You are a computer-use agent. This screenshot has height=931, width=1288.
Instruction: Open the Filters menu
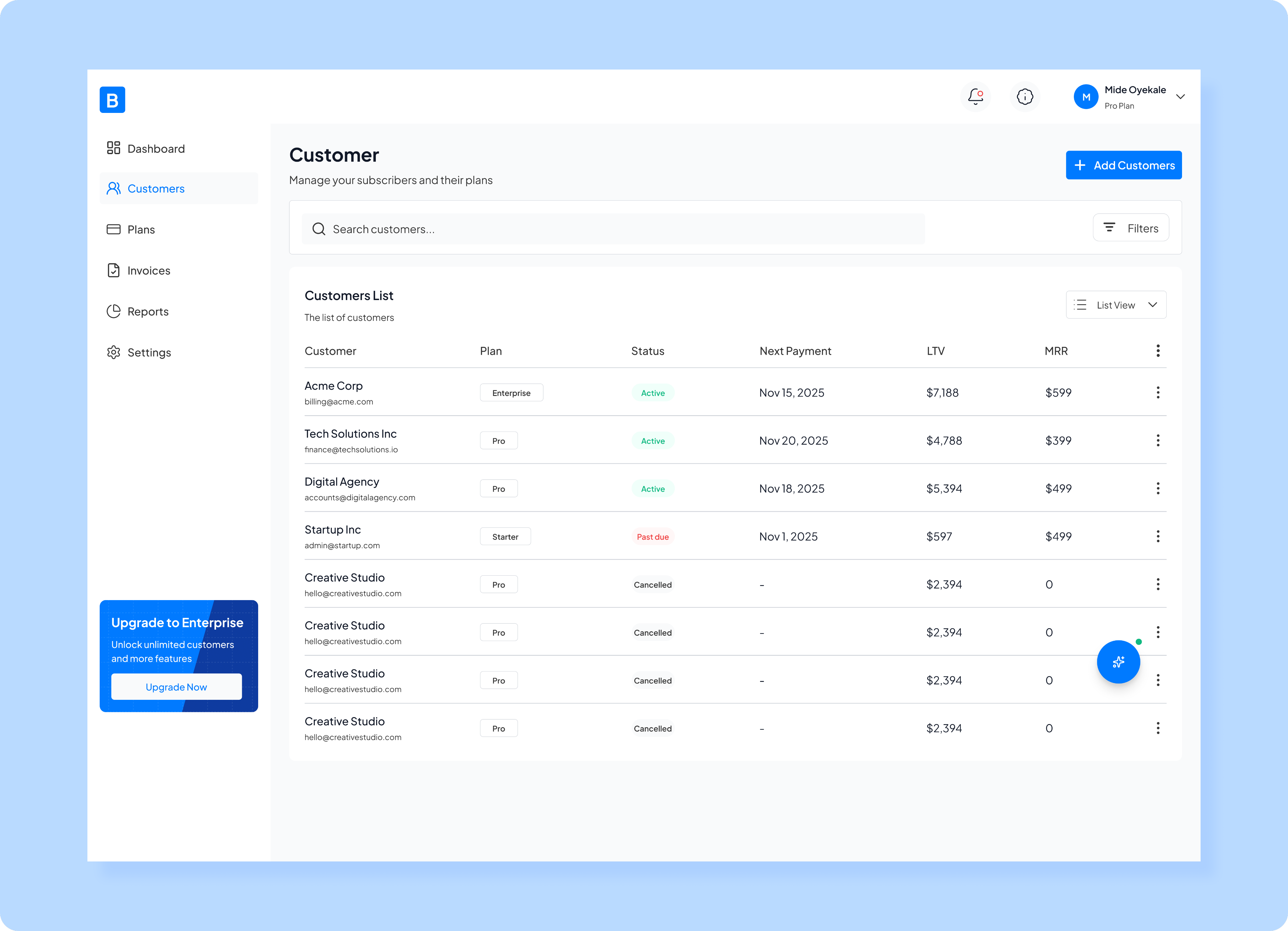pos(1130,228)
